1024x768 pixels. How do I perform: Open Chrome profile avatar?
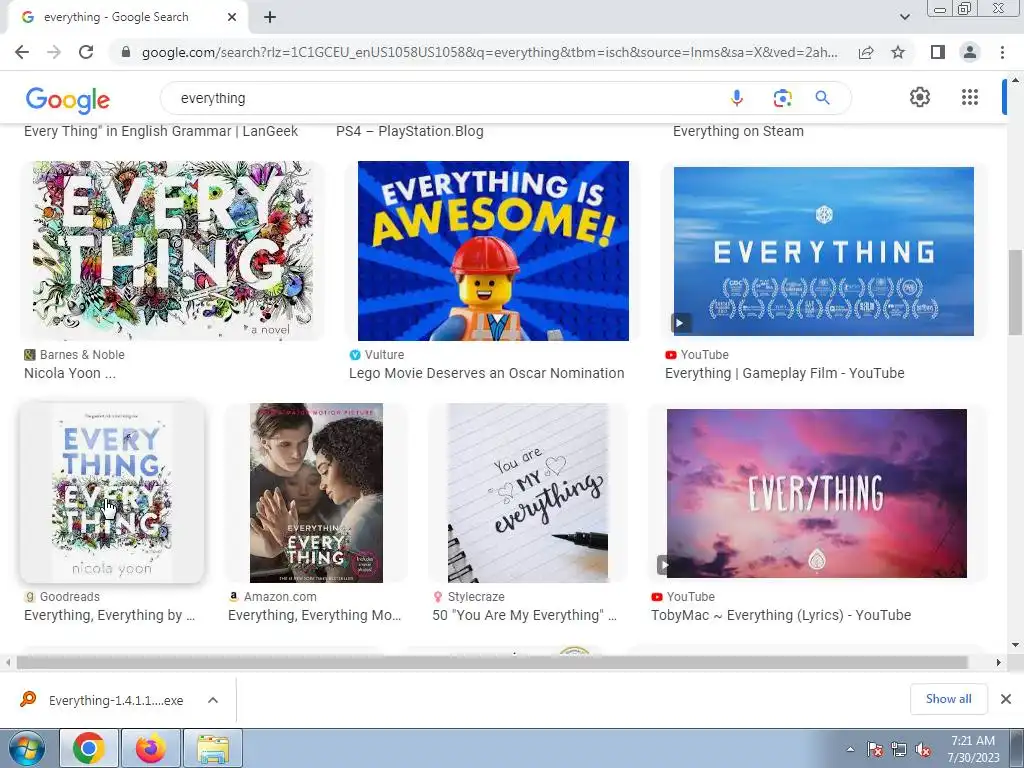tap(970, 52)
